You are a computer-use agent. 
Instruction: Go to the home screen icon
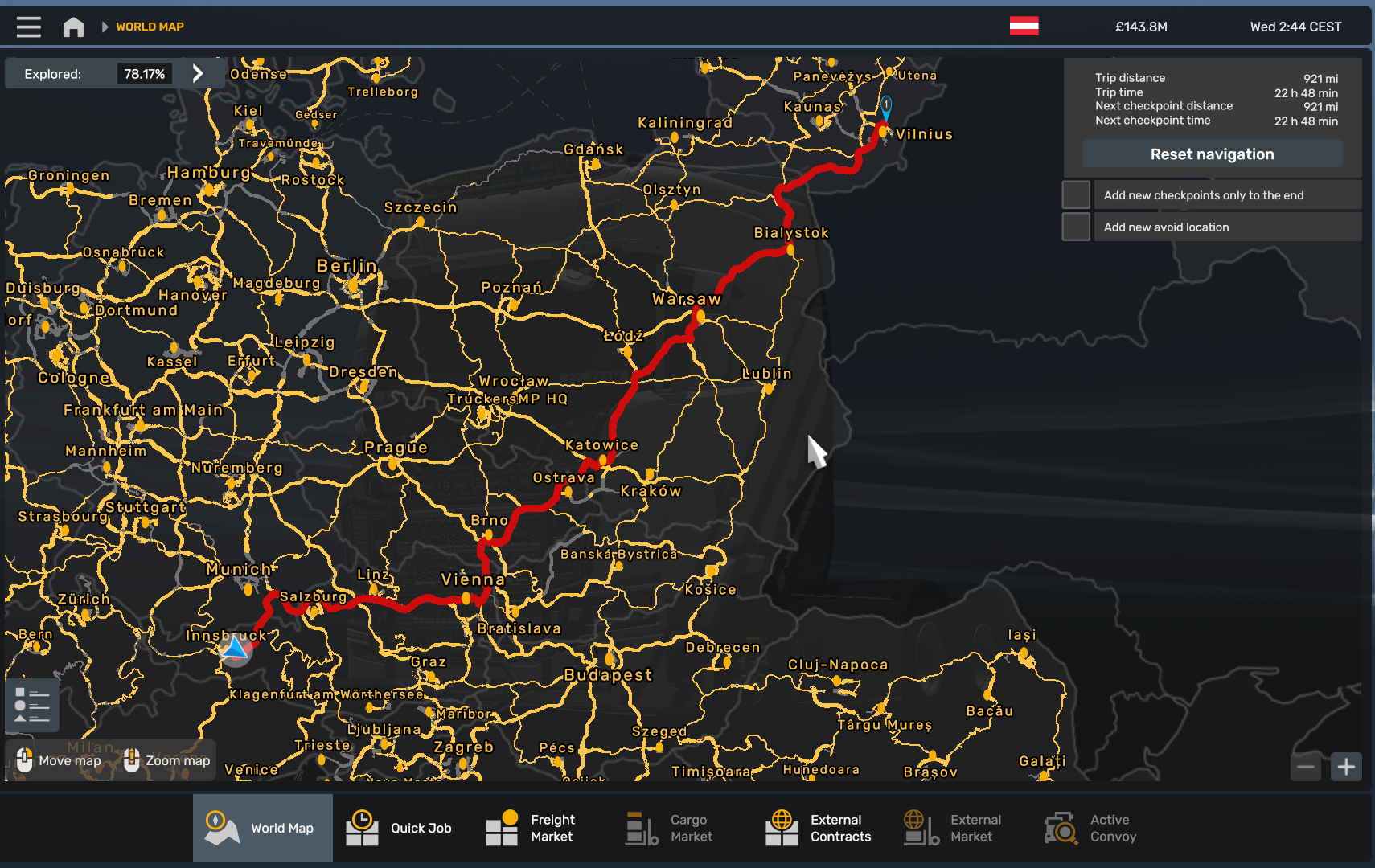(x=73, y=27)
